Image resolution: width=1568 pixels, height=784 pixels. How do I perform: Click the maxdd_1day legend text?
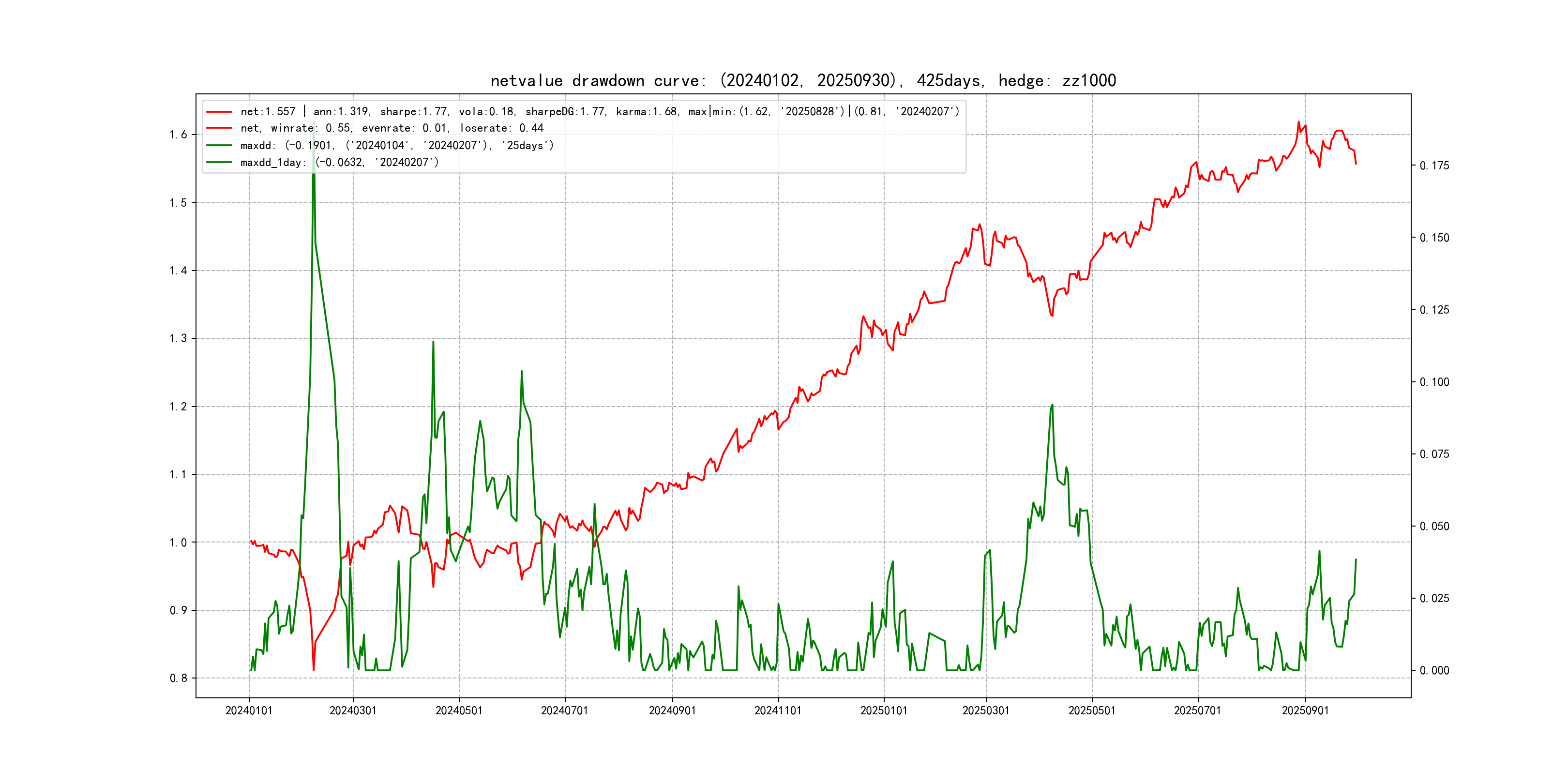click(x=339, y=163)
